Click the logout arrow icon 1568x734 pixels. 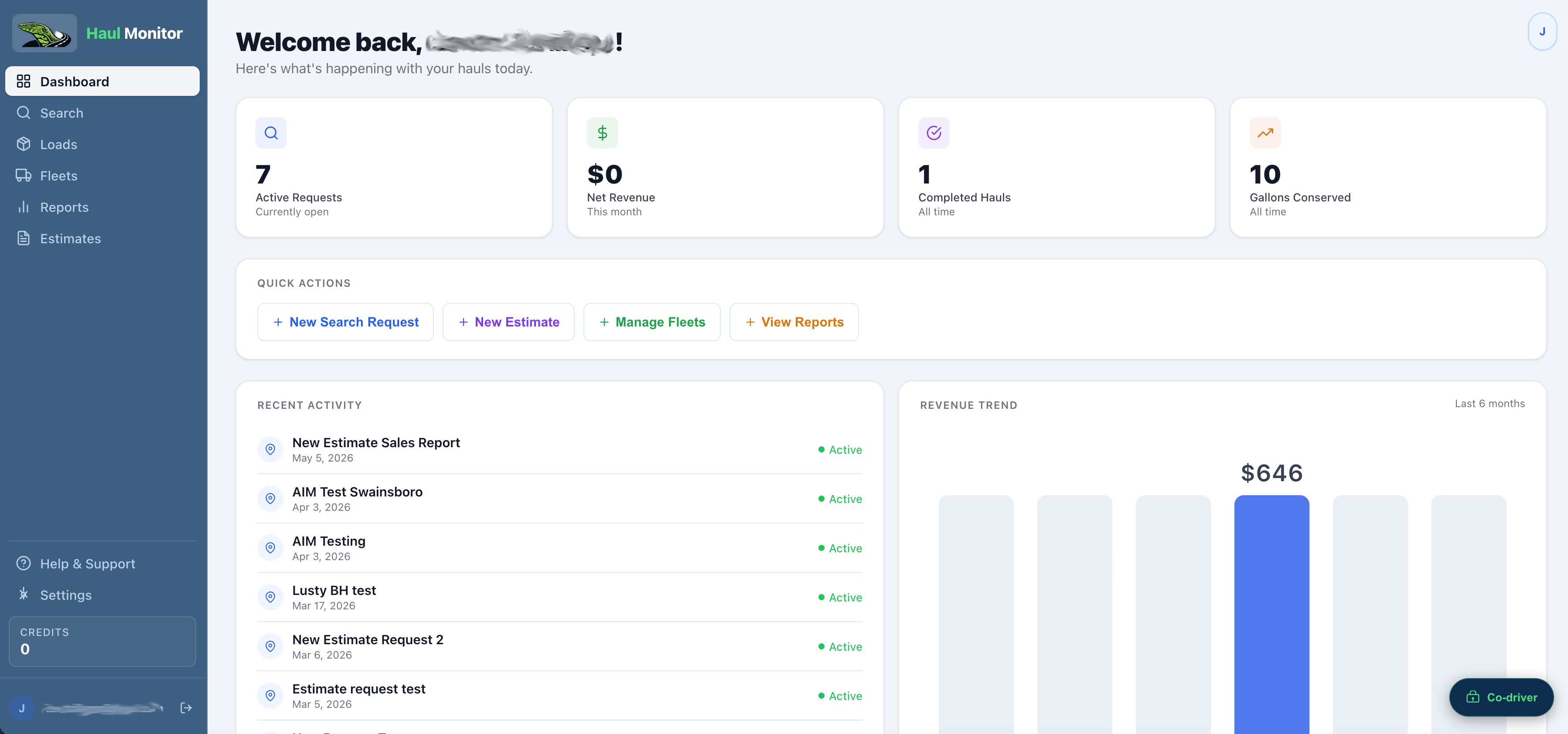pyautogui.click(x=186, y=708)
